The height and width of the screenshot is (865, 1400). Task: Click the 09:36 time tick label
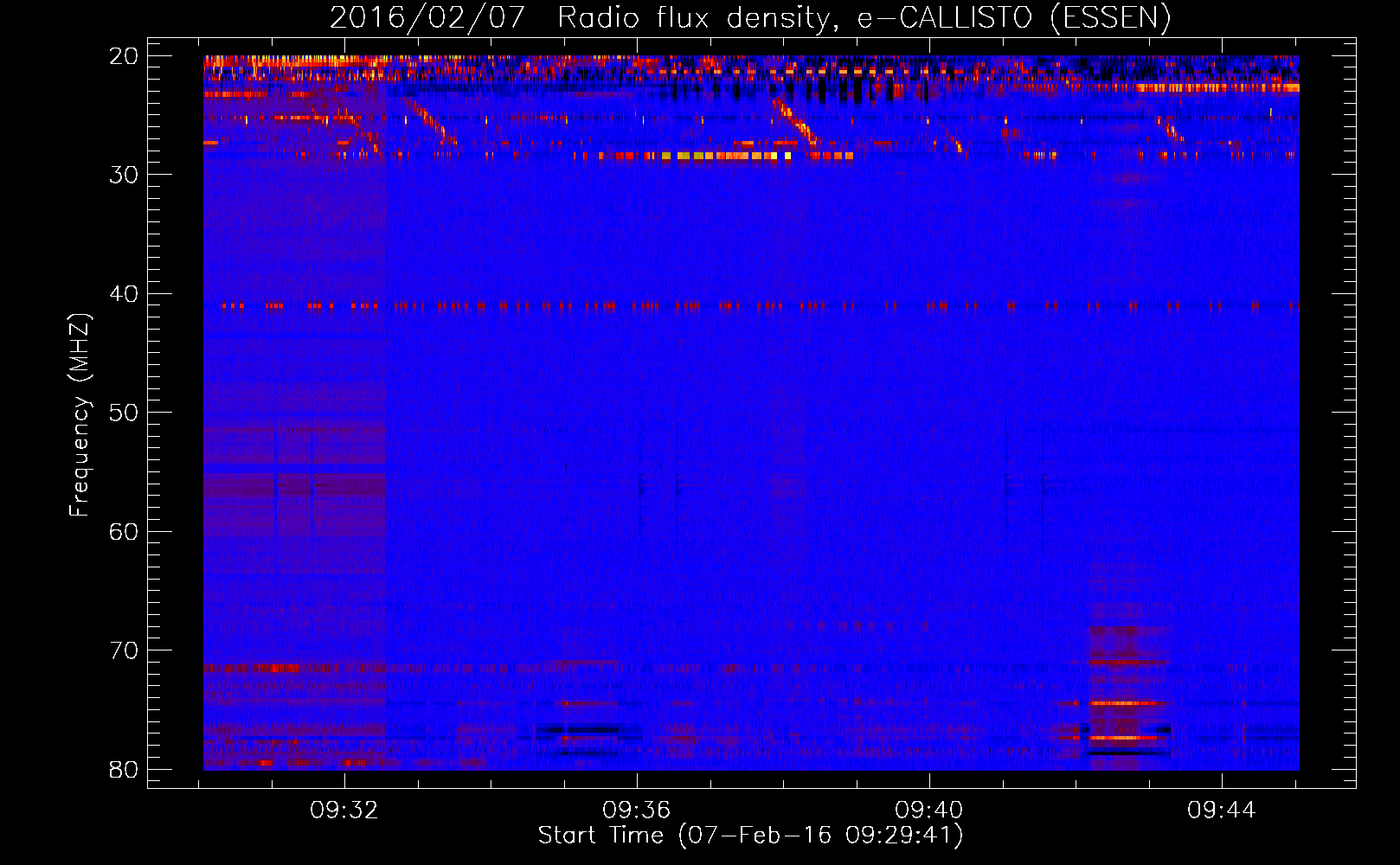coord(637,811)
